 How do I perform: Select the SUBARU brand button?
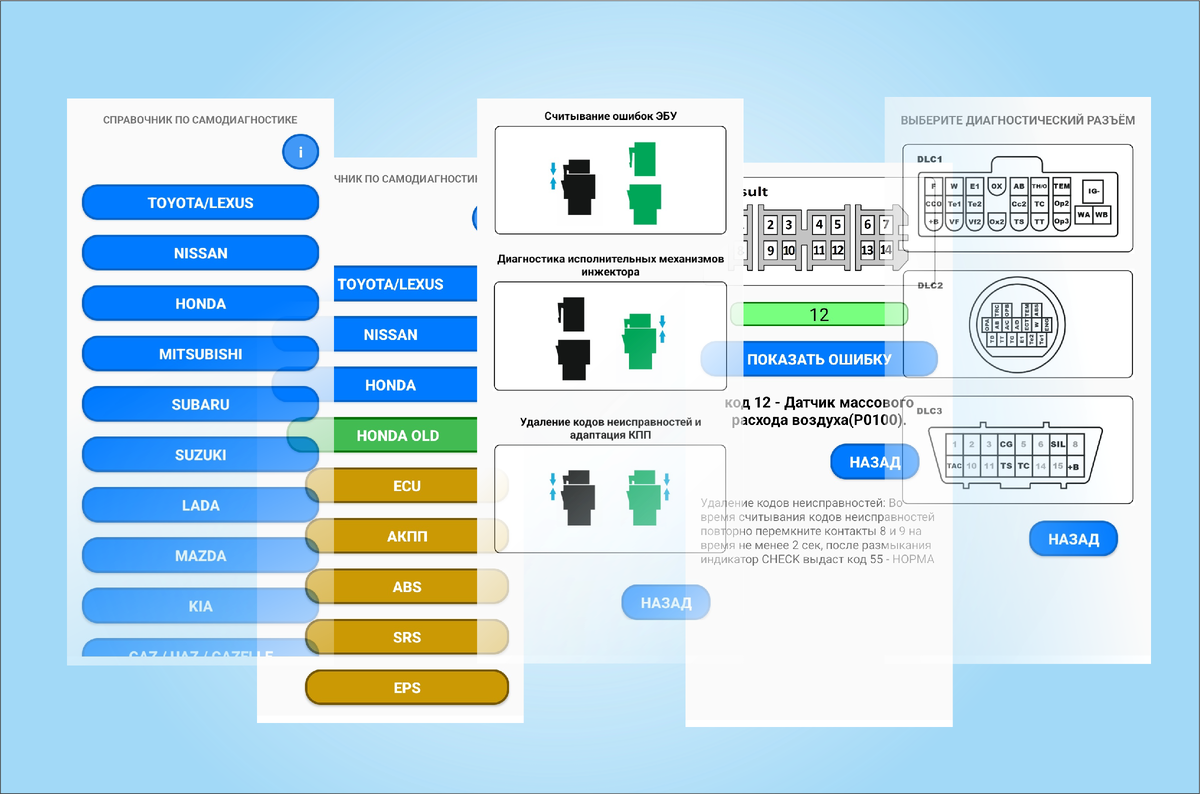click(200, 404)
